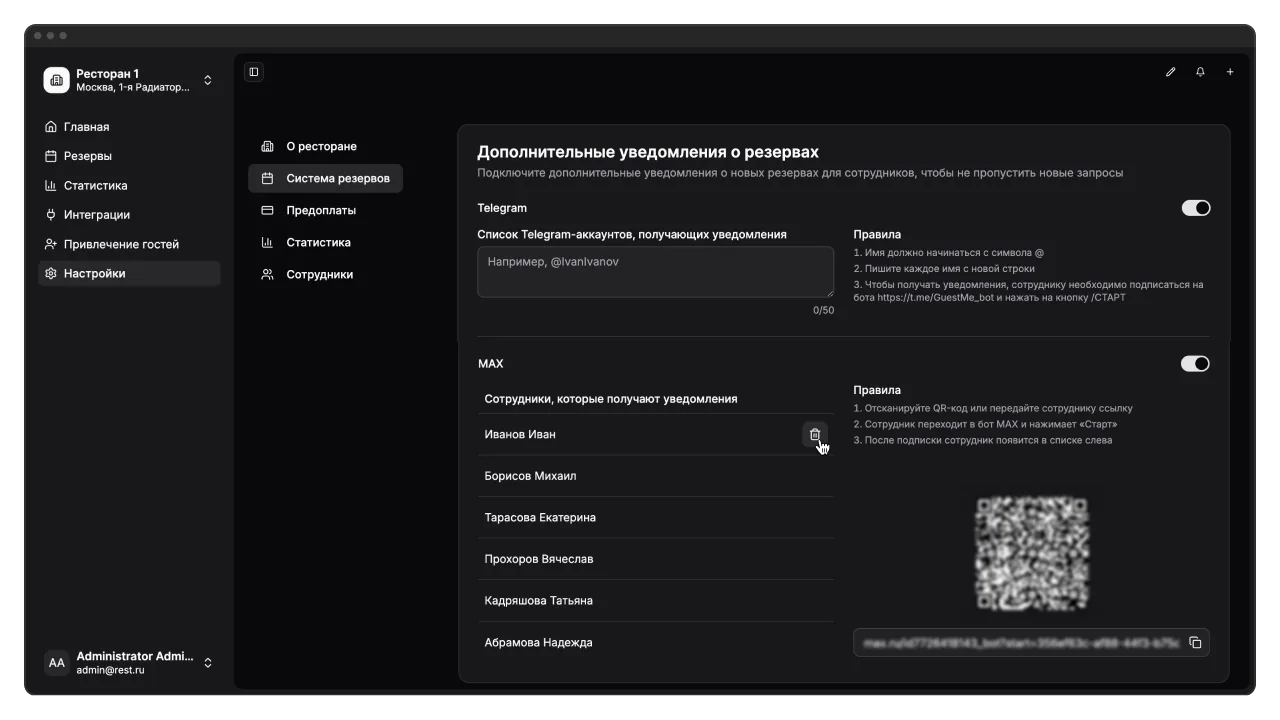Click the Telegram accounts text area
The image size is (1280, 720).
(656, 272)
